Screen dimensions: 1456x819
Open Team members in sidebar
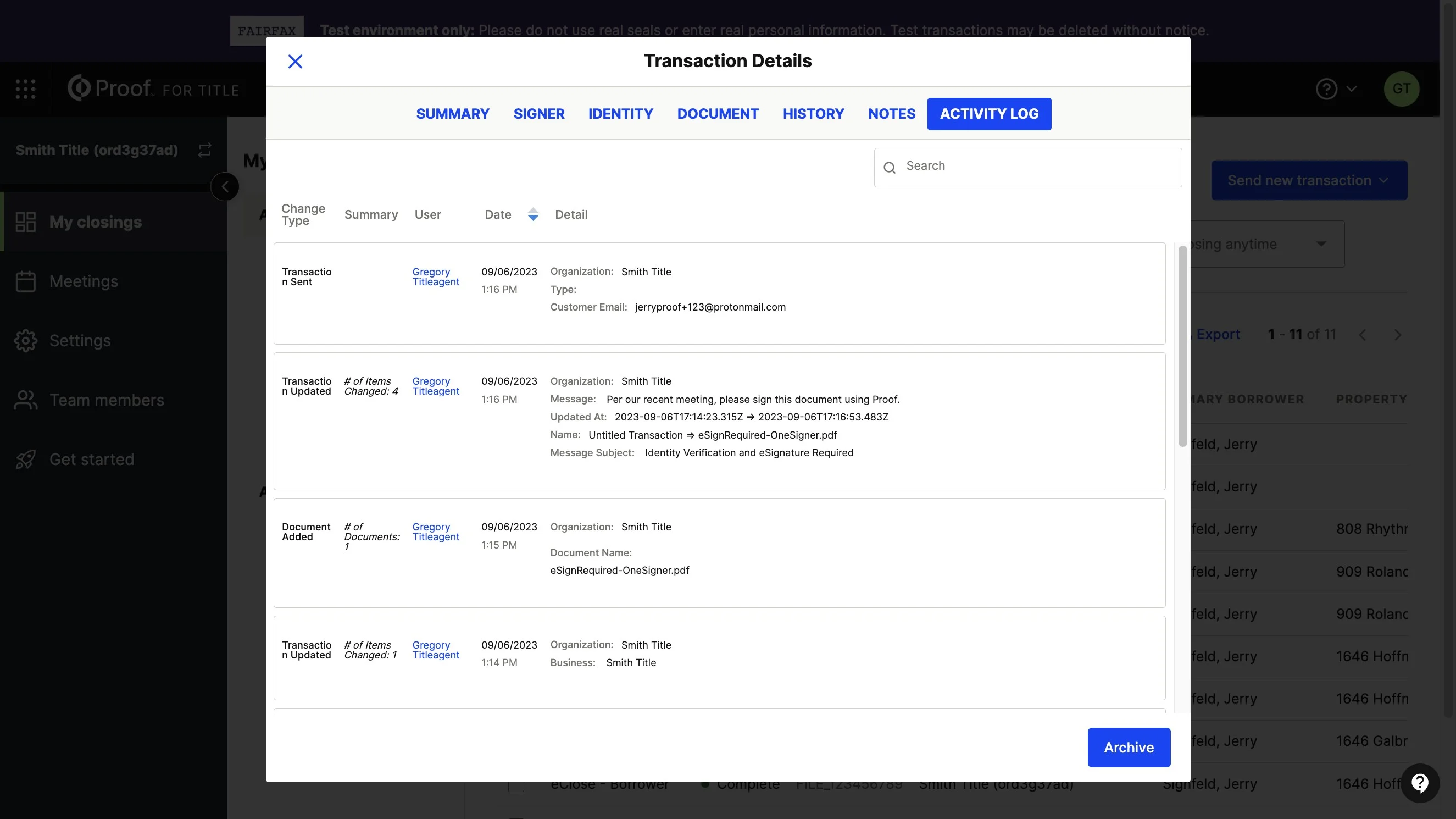click(x=114, y=400)
